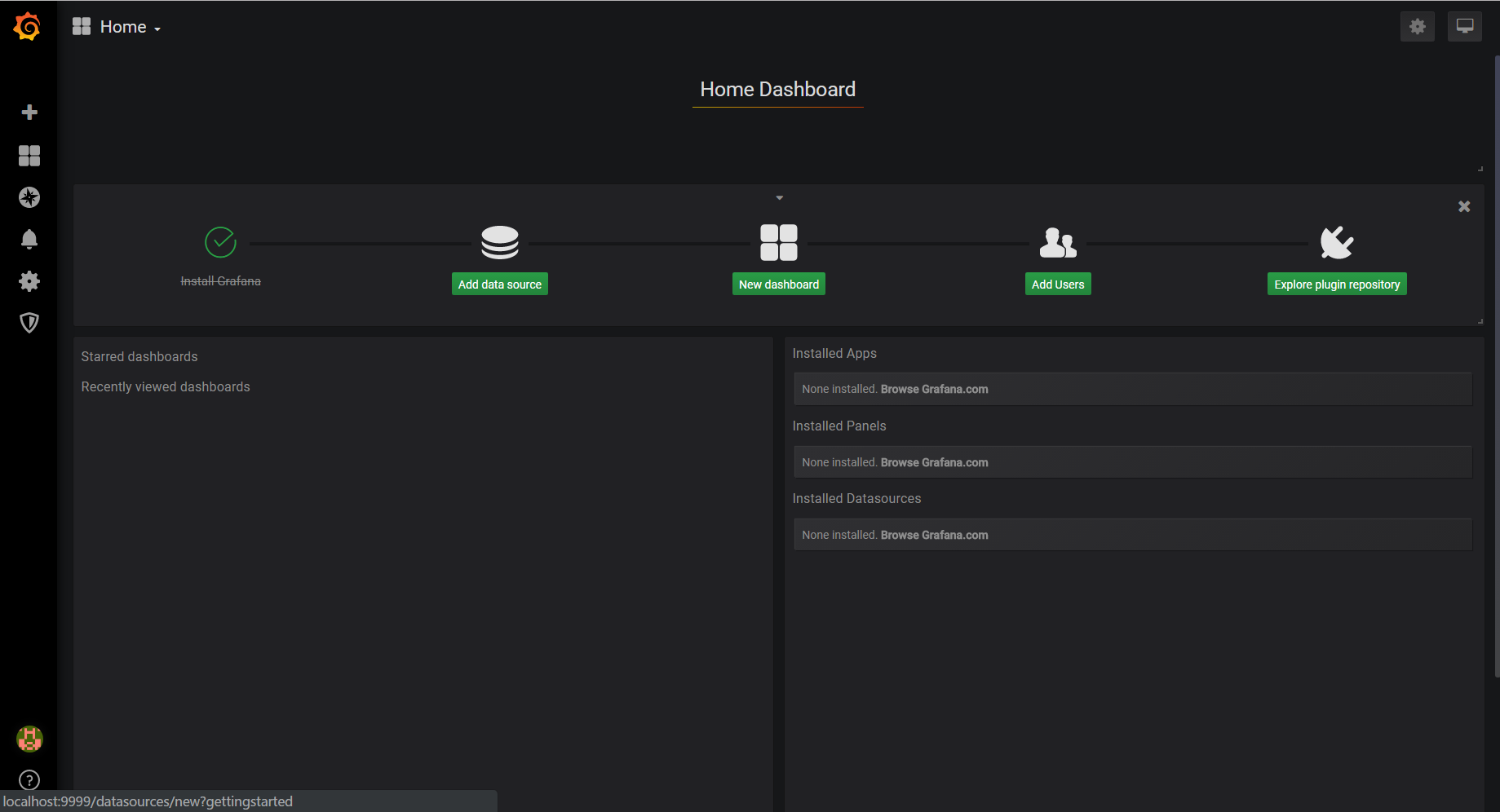Click resize handle of getting started panel
The width and height of the screenshot is (1500, 812).
coord(1480,321)
